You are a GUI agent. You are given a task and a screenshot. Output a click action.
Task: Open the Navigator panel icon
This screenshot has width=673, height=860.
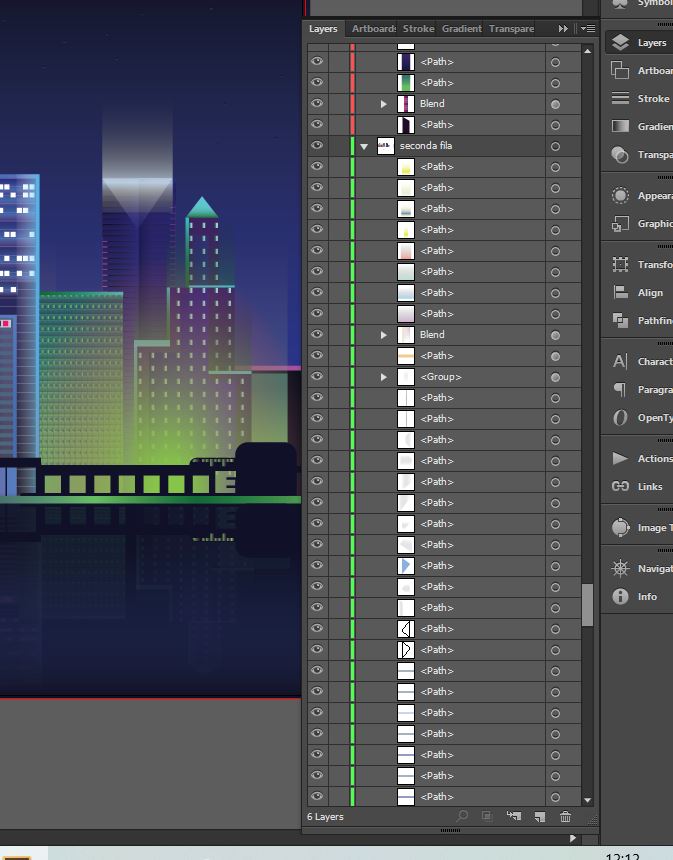621,569
